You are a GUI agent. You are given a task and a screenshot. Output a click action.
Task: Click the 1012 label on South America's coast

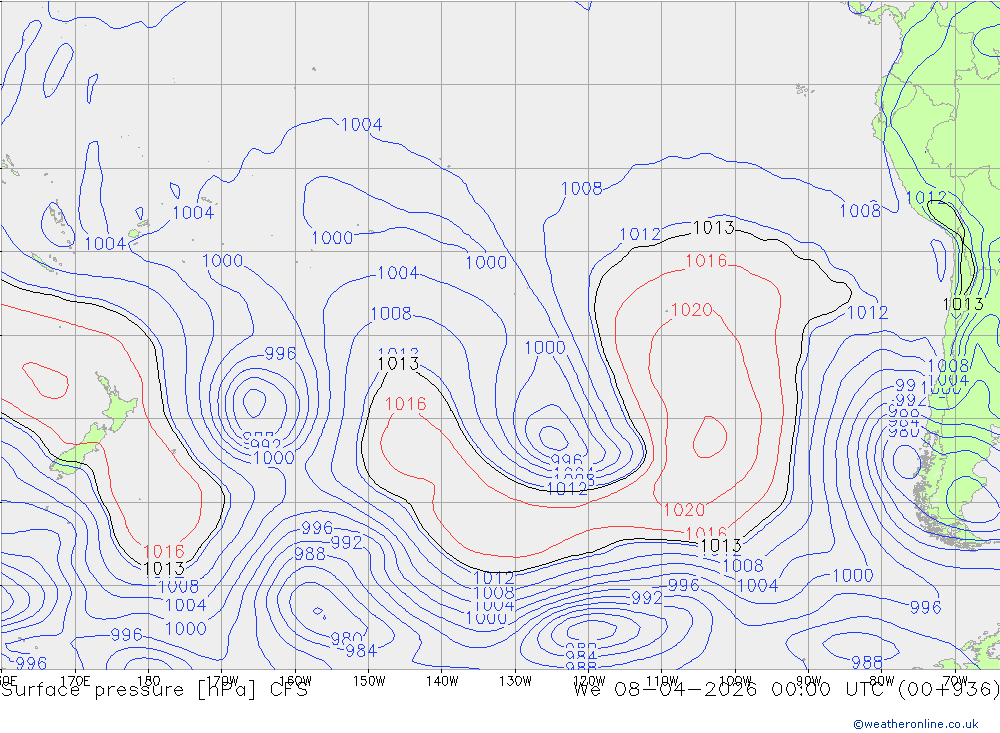[x=926, y=197]
